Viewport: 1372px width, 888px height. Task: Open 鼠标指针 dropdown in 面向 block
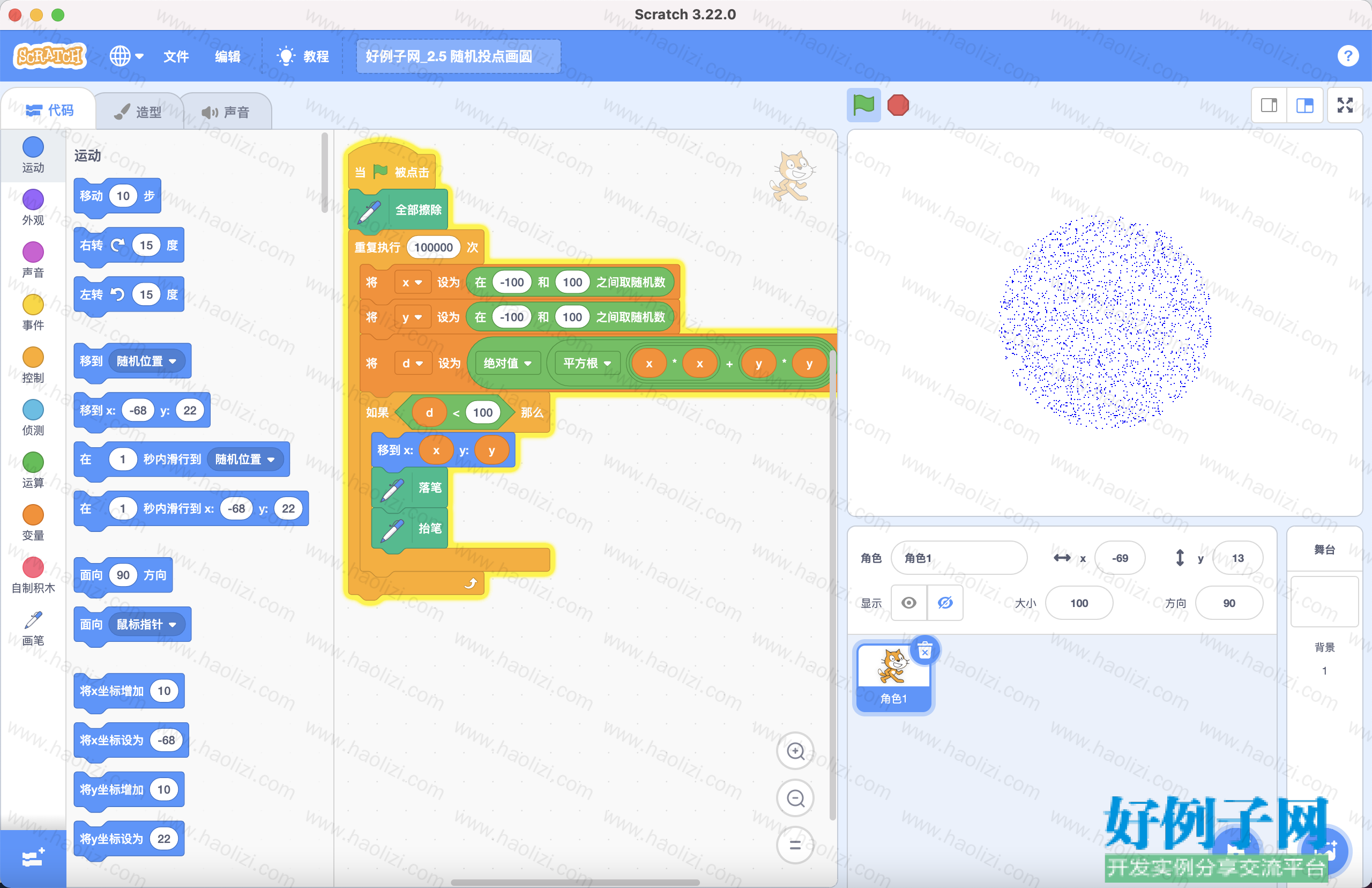pyautogui.click(x=147, y=624)
